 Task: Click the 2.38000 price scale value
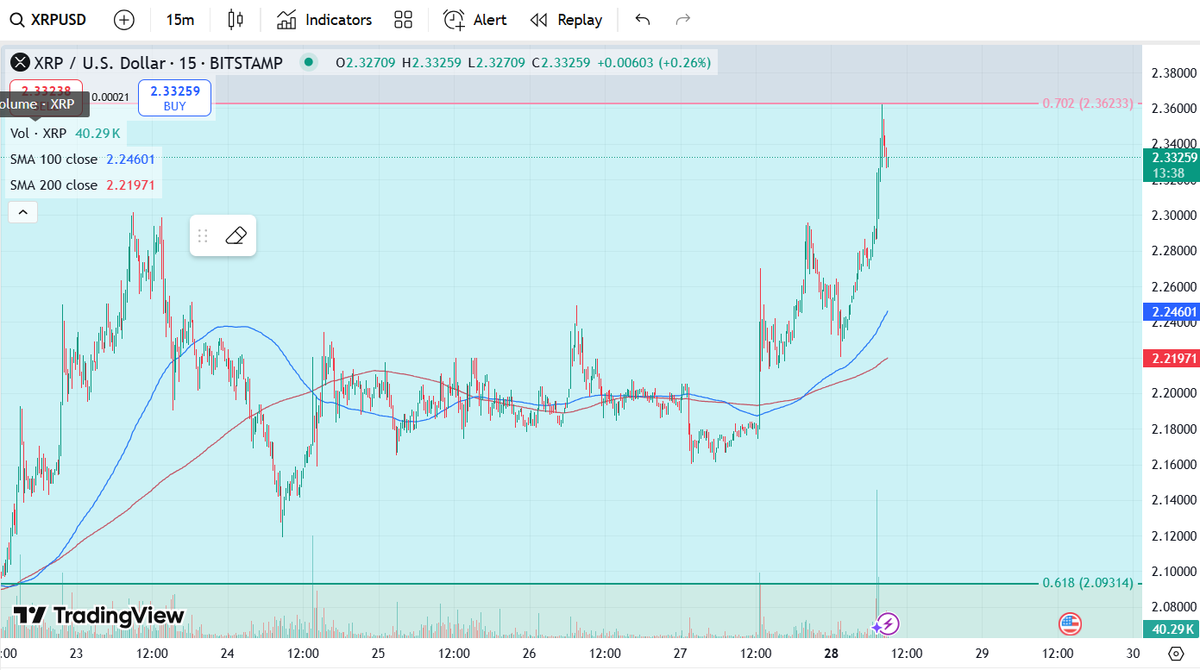1174,73
